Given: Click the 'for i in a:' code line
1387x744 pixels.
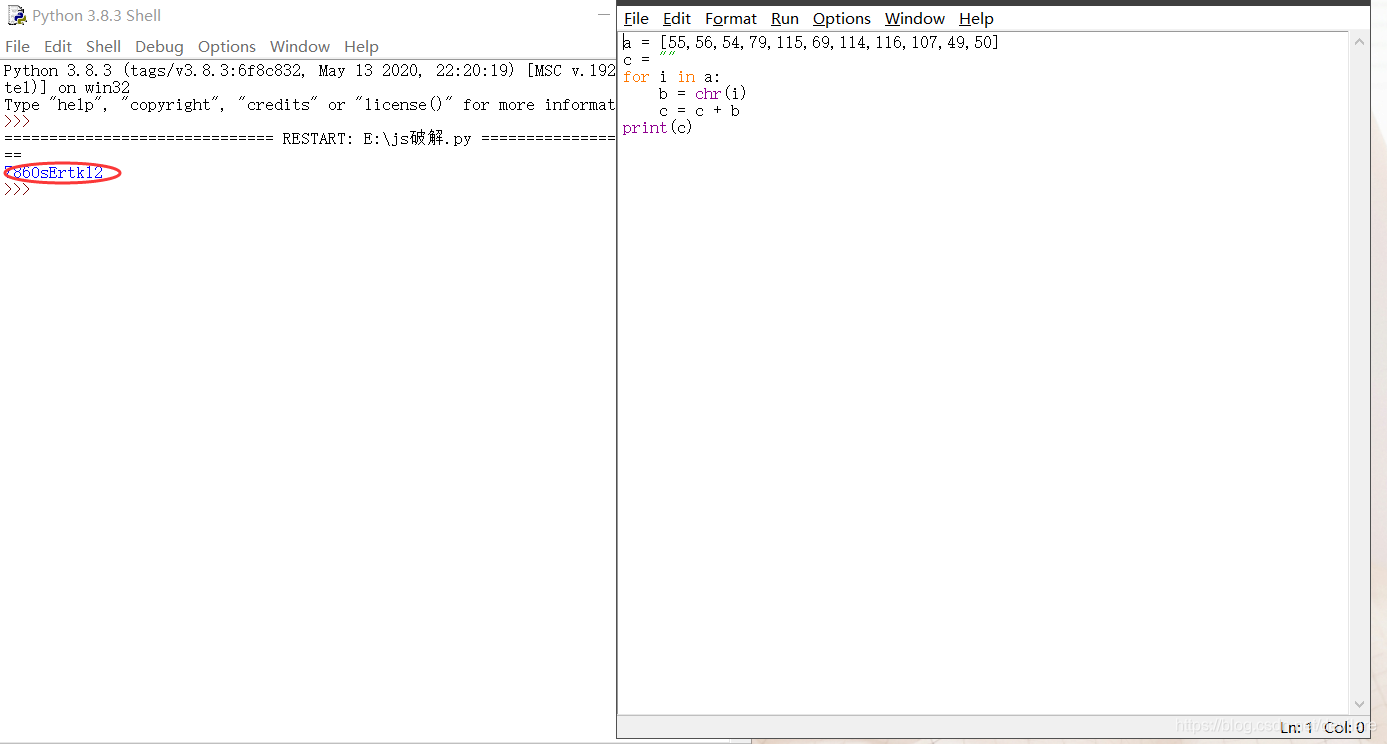Looking at the screenshot, I should click(671, 77).
